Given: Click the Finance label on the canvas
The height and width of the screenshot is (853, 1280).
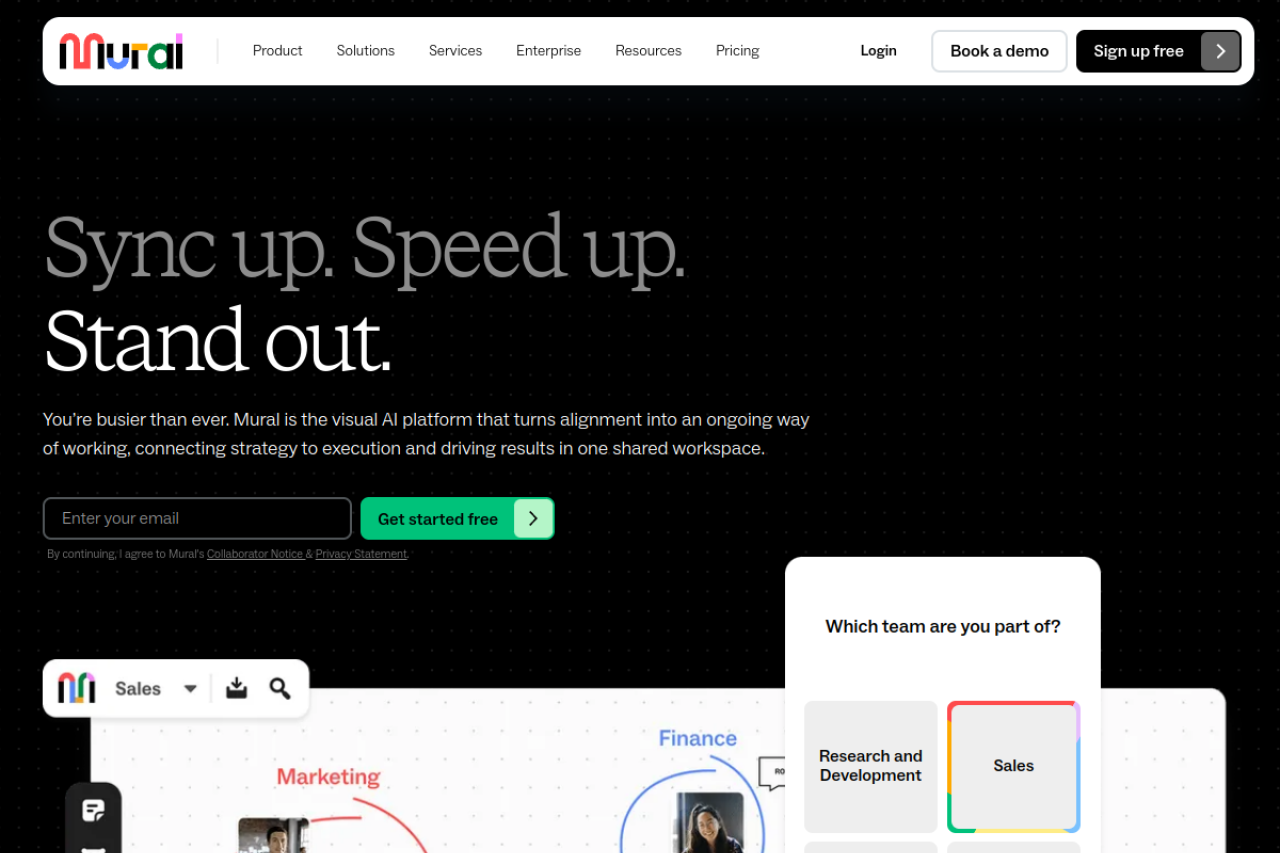Looking at the screenshot, I should tap(698, 739).
